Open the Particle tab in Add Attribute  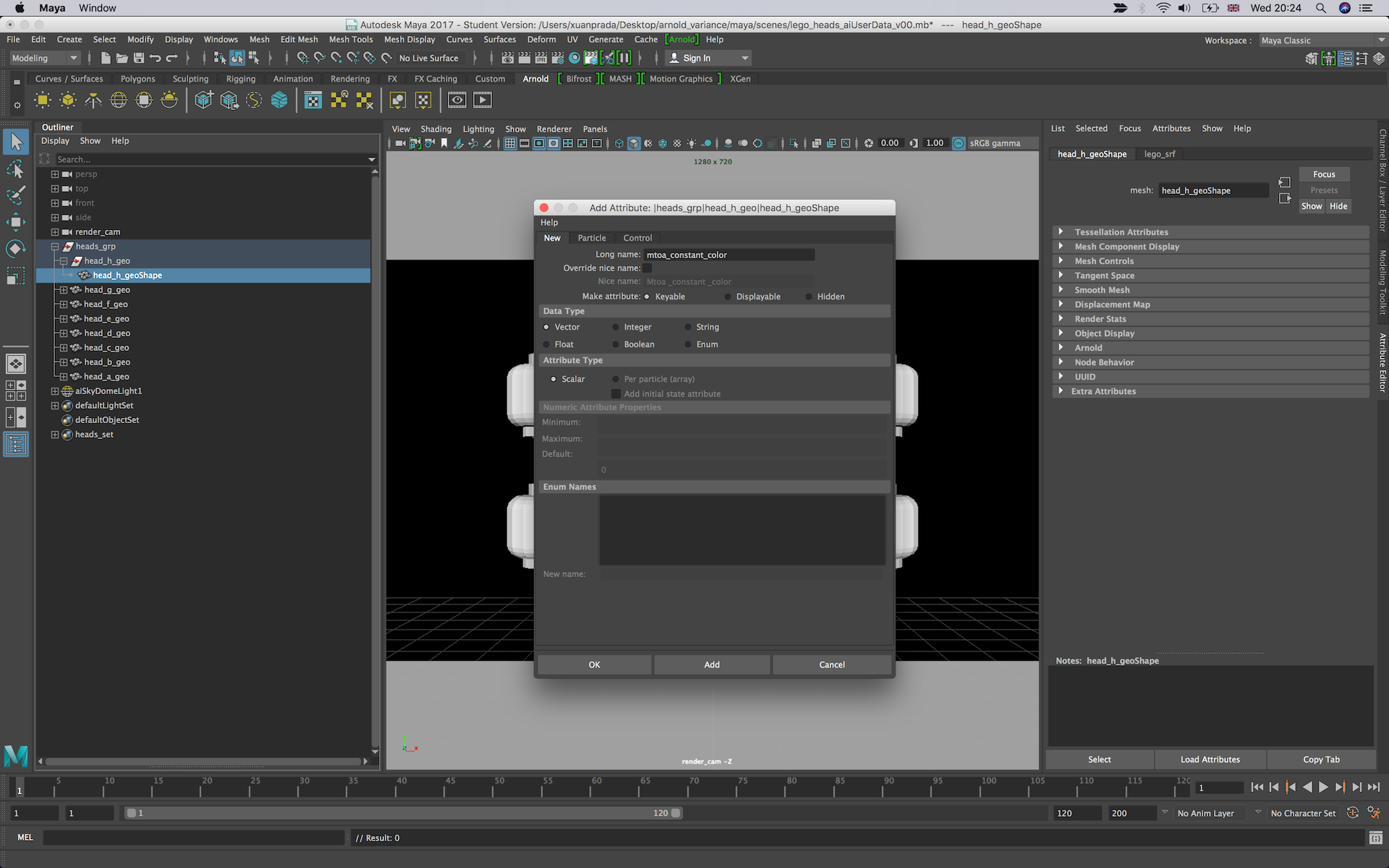592,238
